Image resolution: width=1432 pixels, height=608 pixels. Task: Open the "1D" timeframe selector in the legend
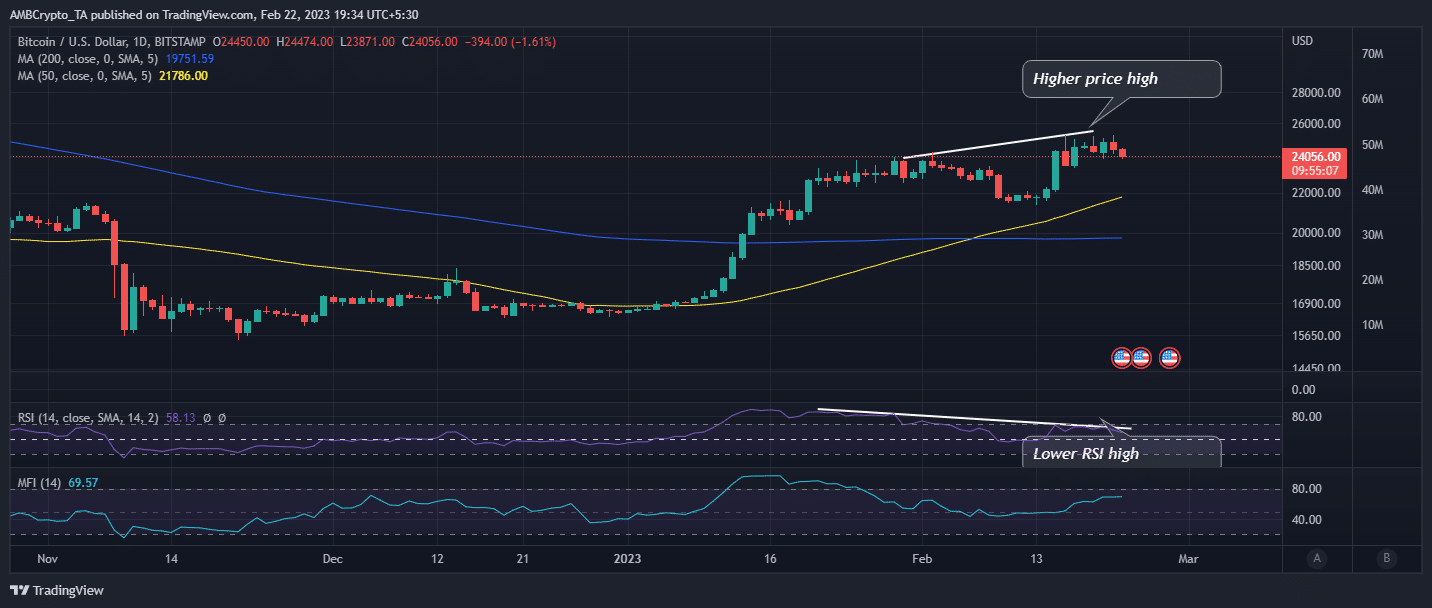coord(140,41)
